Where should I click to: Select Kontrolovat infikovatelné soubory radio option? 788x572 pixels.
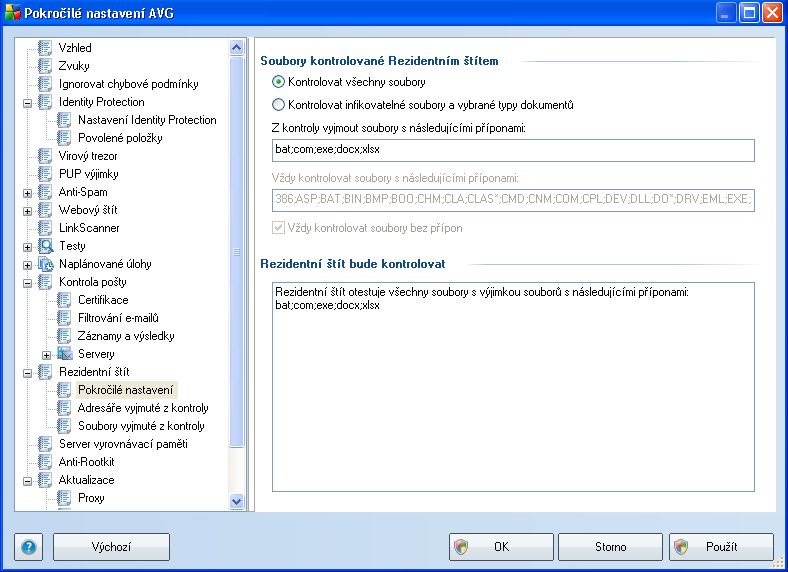click(x=278, y=105)
